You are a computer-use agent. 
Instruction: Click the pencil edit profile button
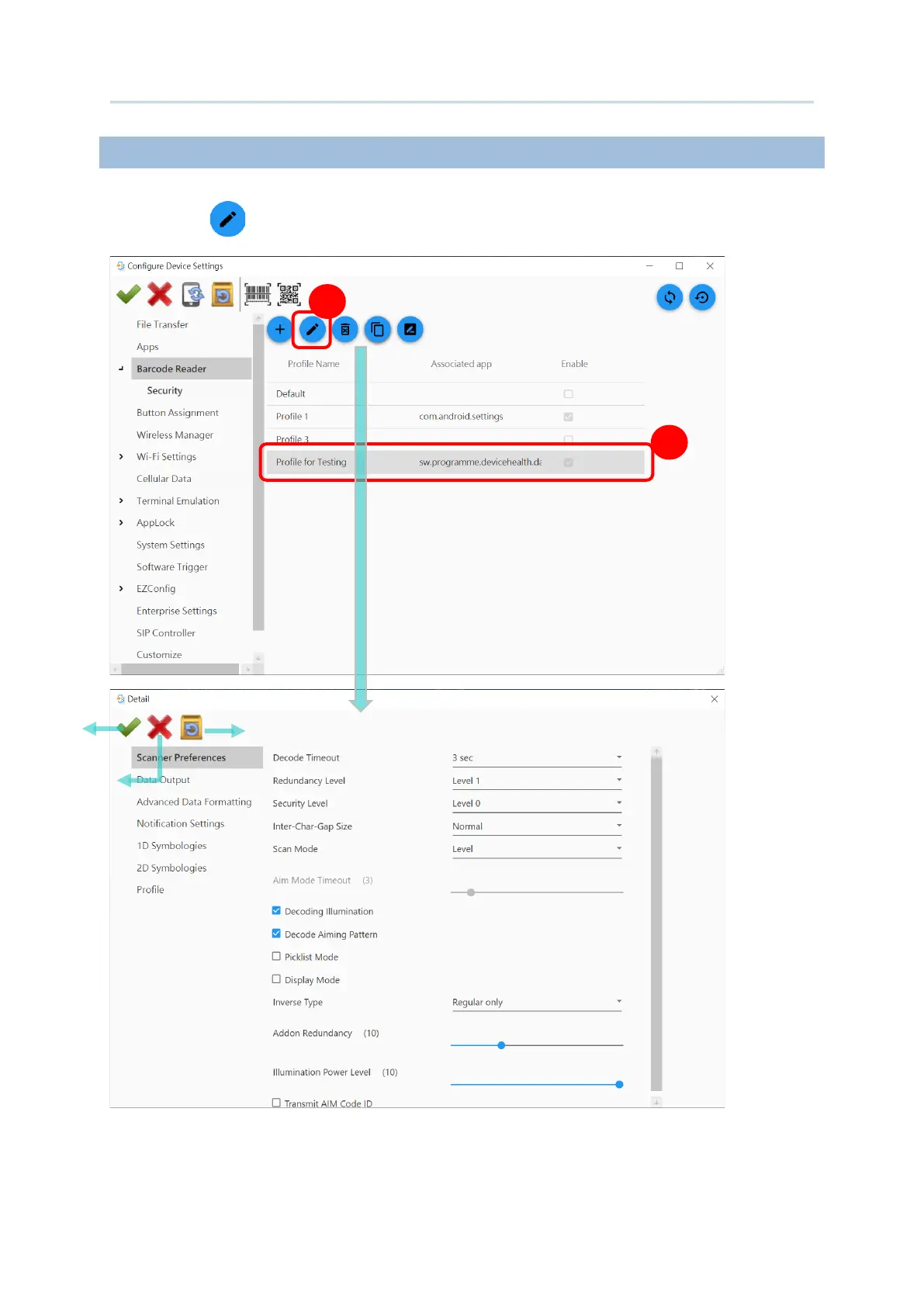(x=313, y=330)
